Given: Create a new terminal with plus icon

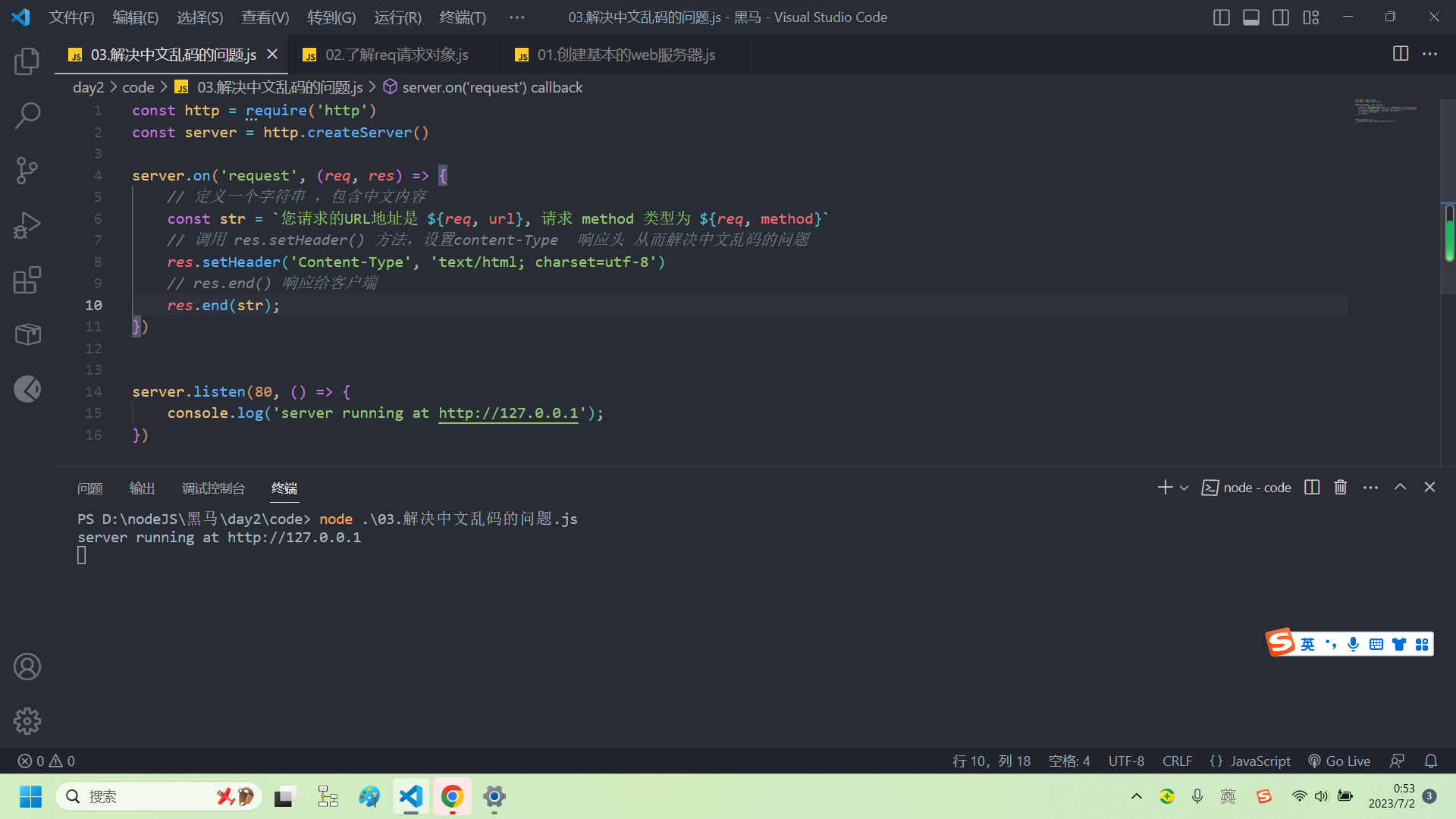Looking at the screenshot, I should coord(1165,488).
